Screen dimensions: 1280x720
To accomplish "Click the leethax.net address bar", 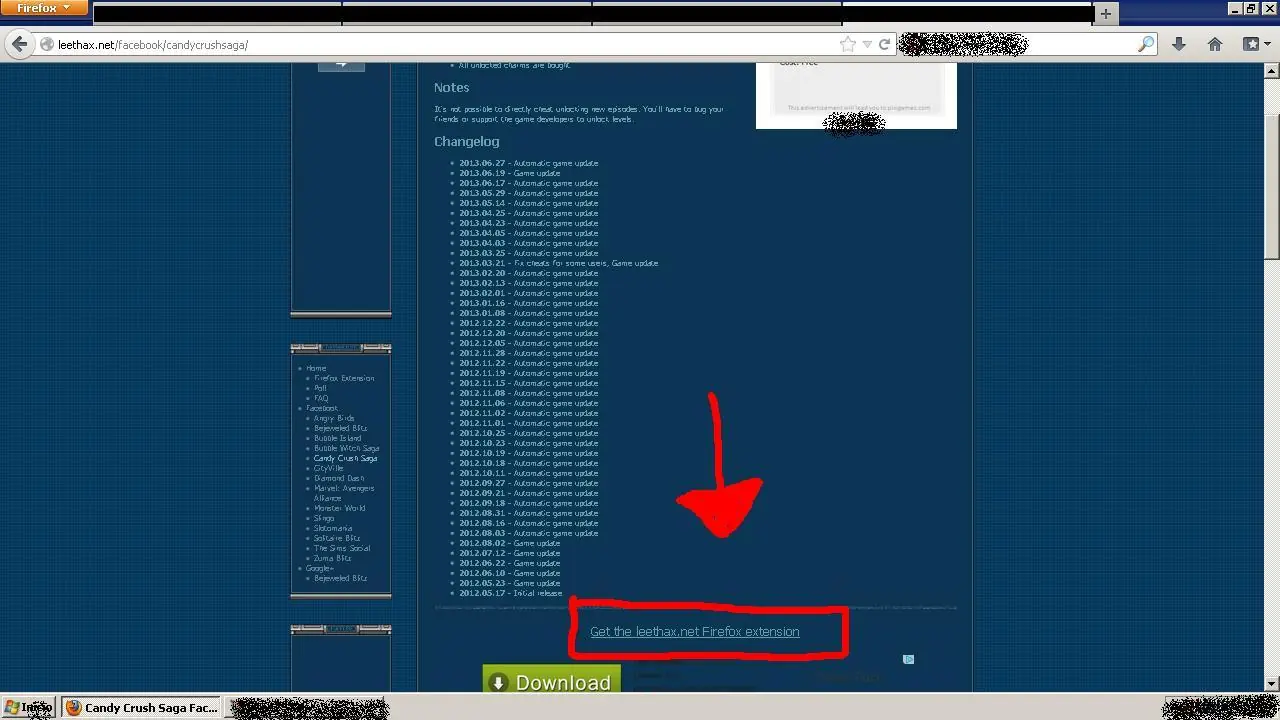I will pyautogui.click(x=440, y=44).
